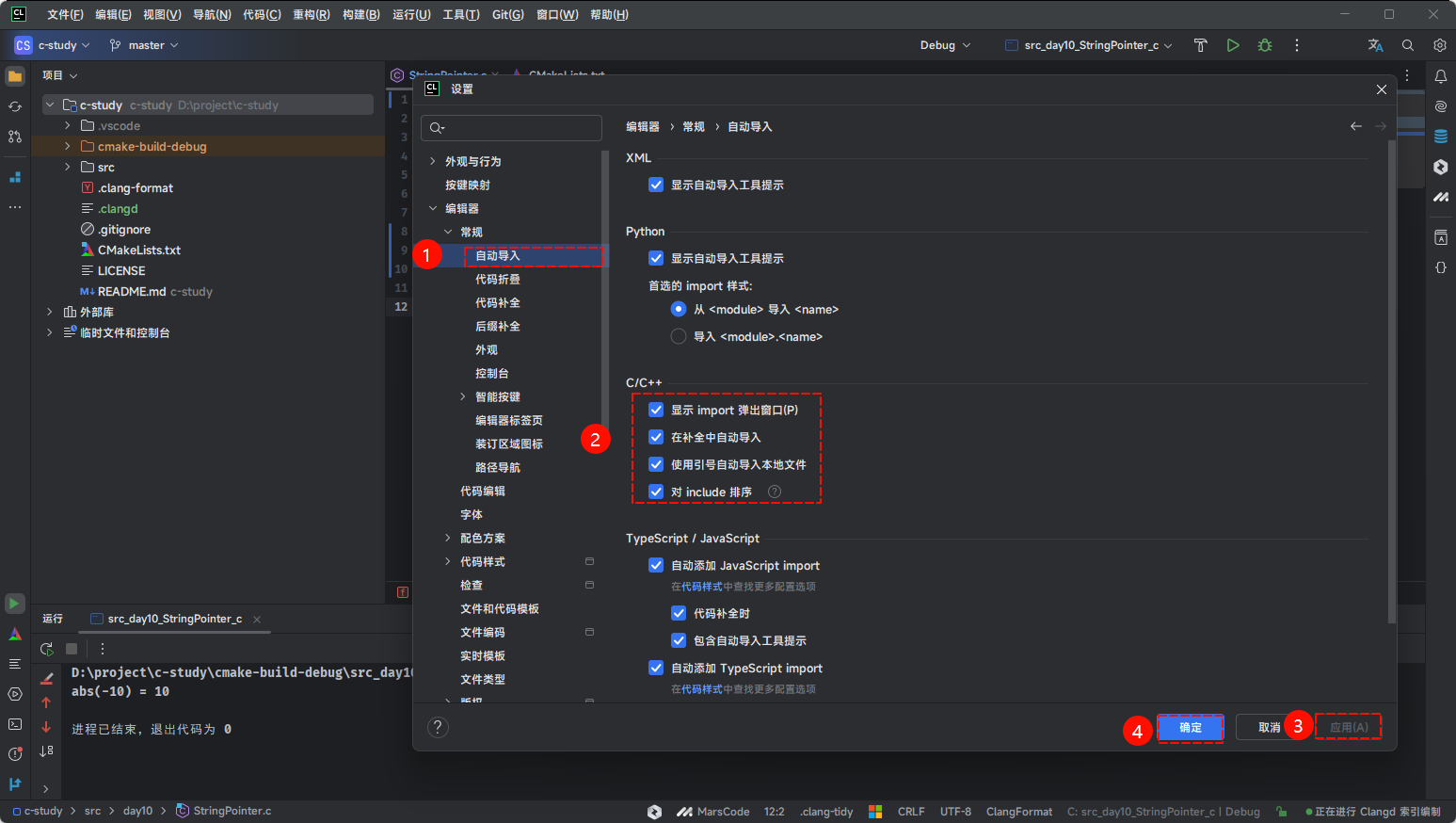This screenshot has height=823, width=1456.
Task: Apply settings with 应用(A) button
Action: 1348,726
